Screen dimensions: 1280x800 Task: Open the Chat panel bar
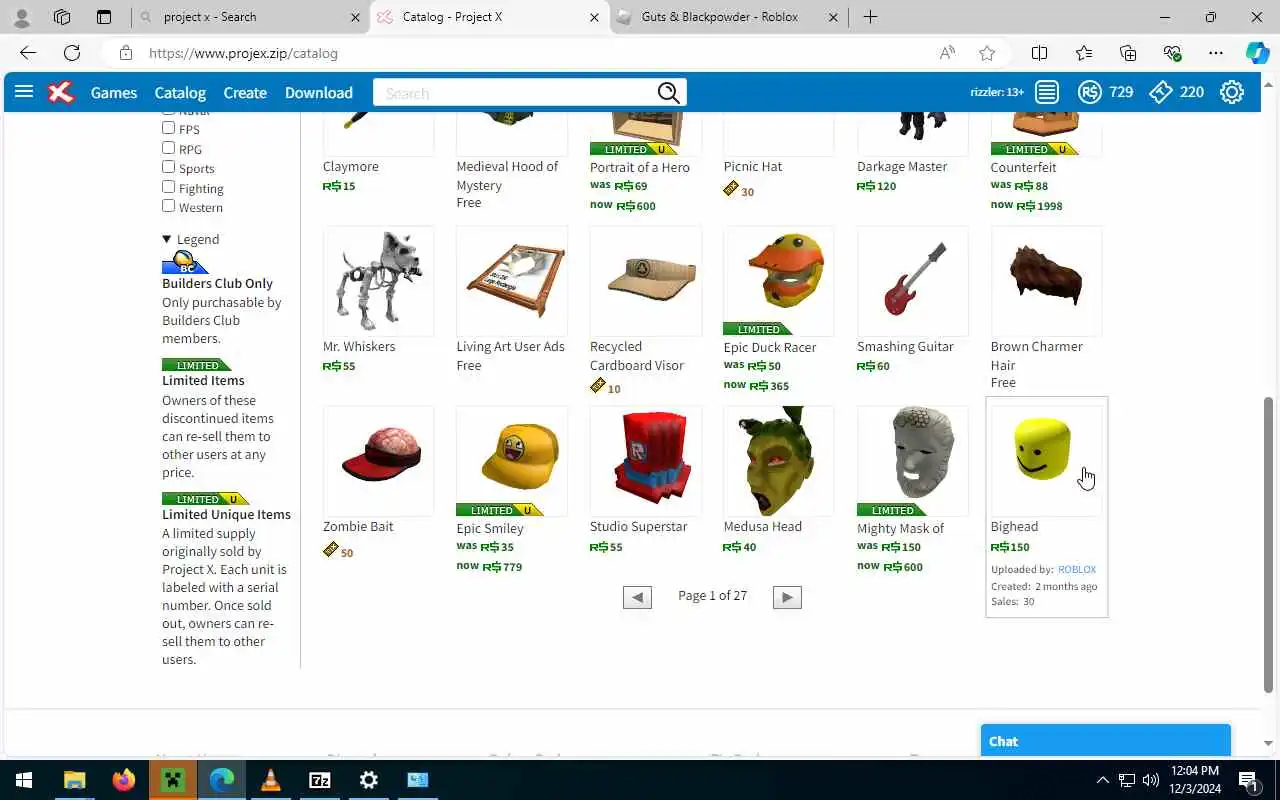[1105, 741]
